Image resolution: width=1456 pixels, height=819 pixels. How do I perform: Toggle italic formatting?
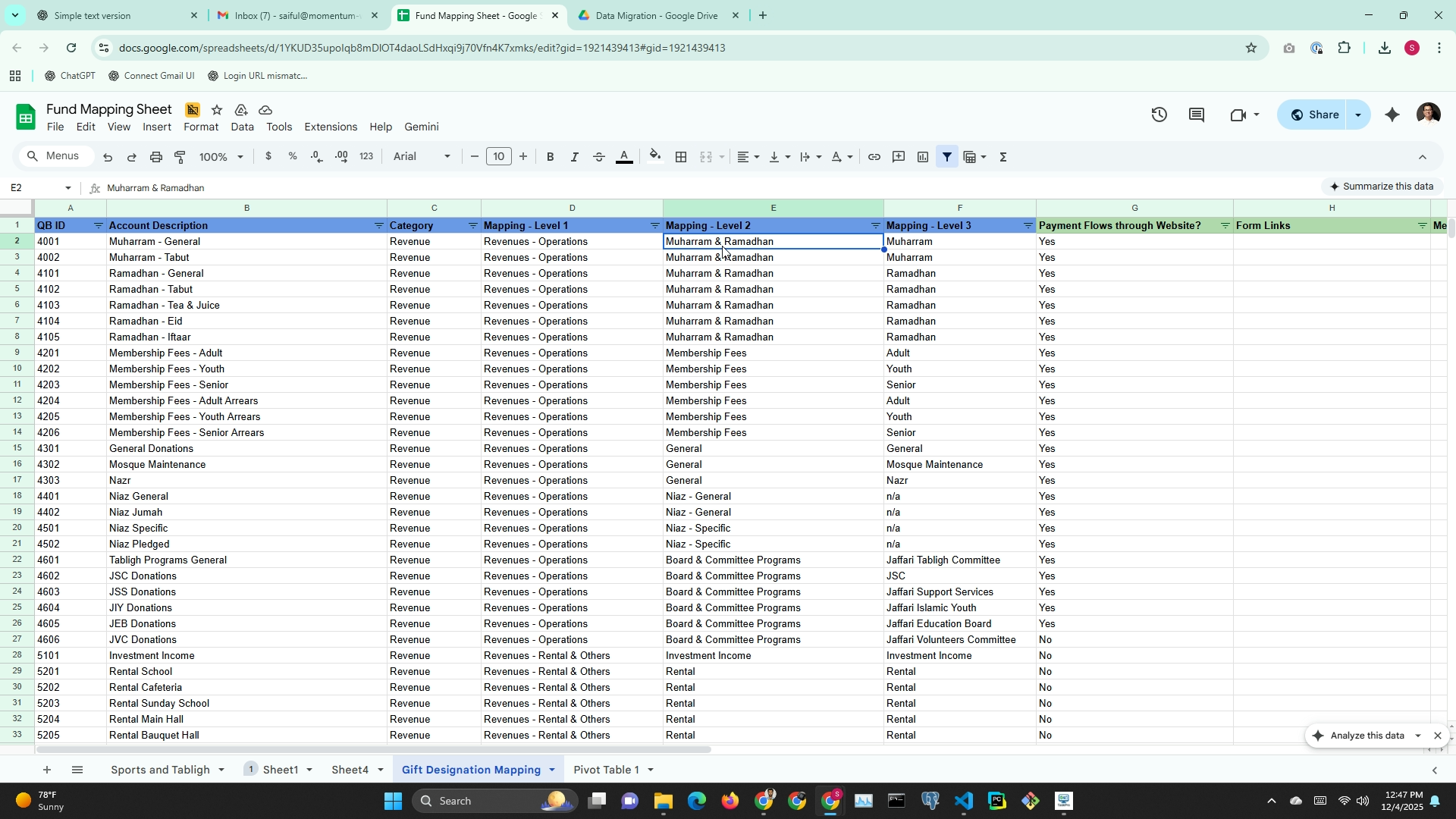pyautogui.click(x=574, y=157)
